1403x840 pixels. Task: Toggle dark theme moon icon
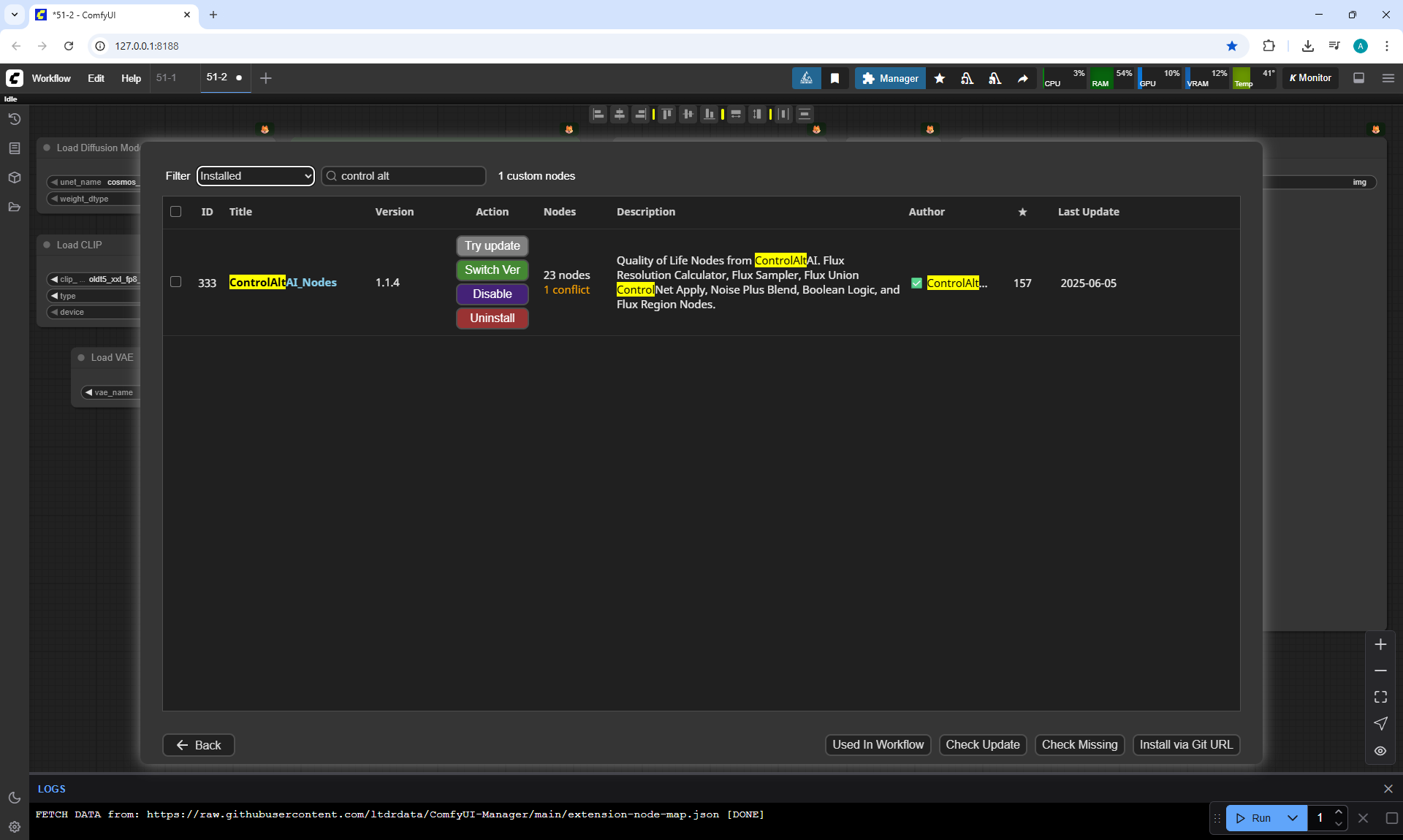pos(14,798)
